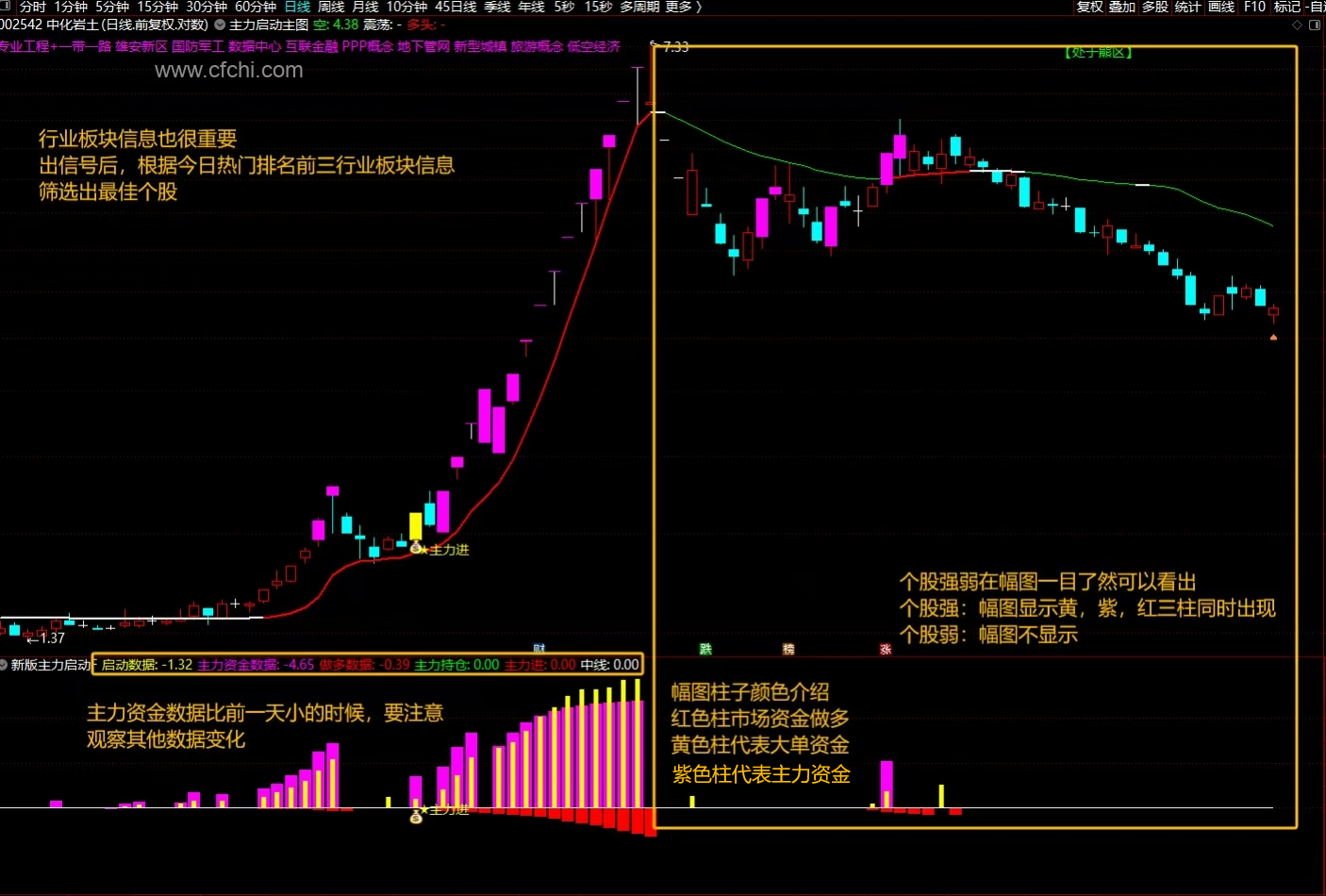Click the diamond icon at chart corner
Screen dimensions: 1326x896
tap(1298, 25)
